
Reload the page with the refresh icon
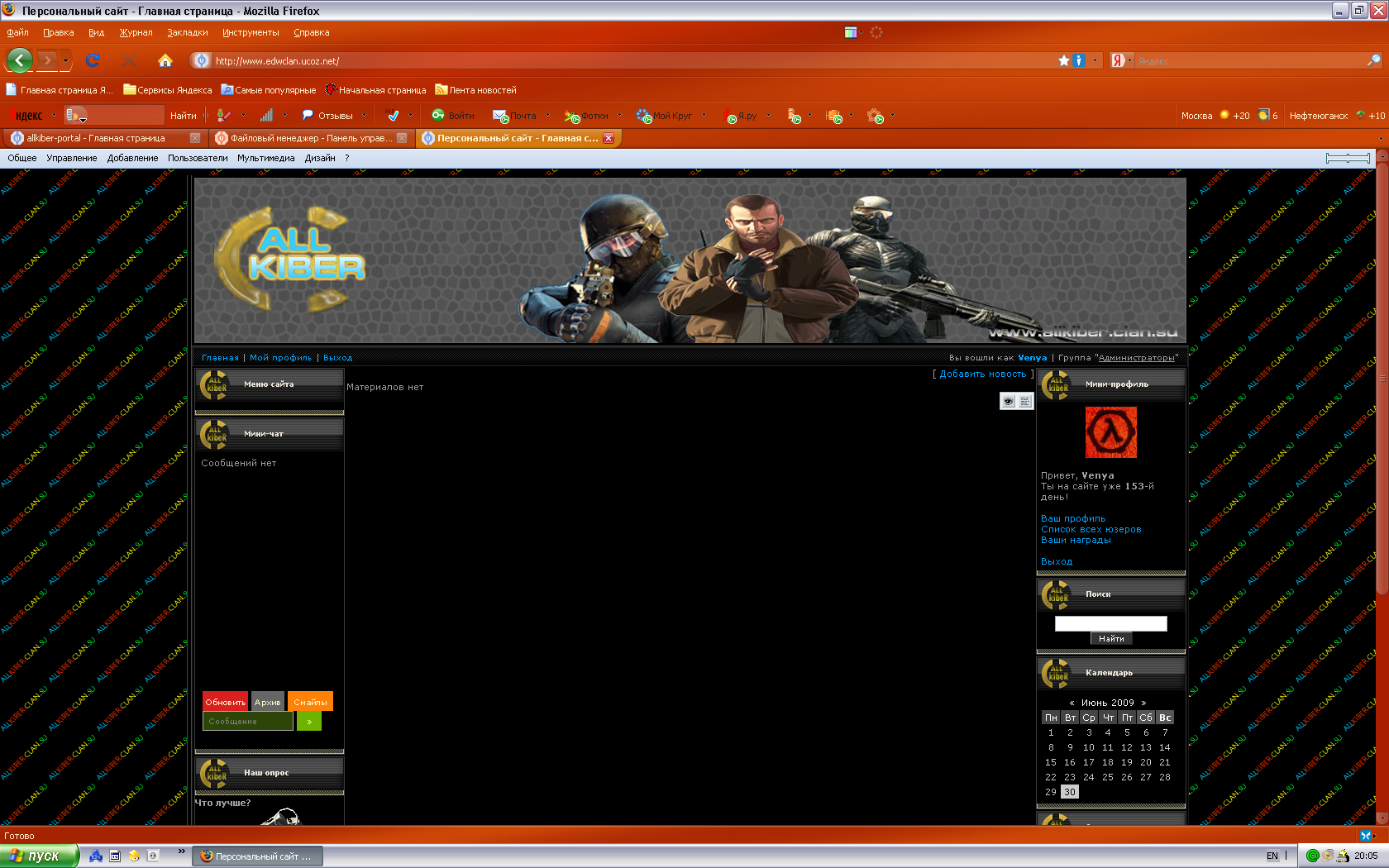[93, 60]
